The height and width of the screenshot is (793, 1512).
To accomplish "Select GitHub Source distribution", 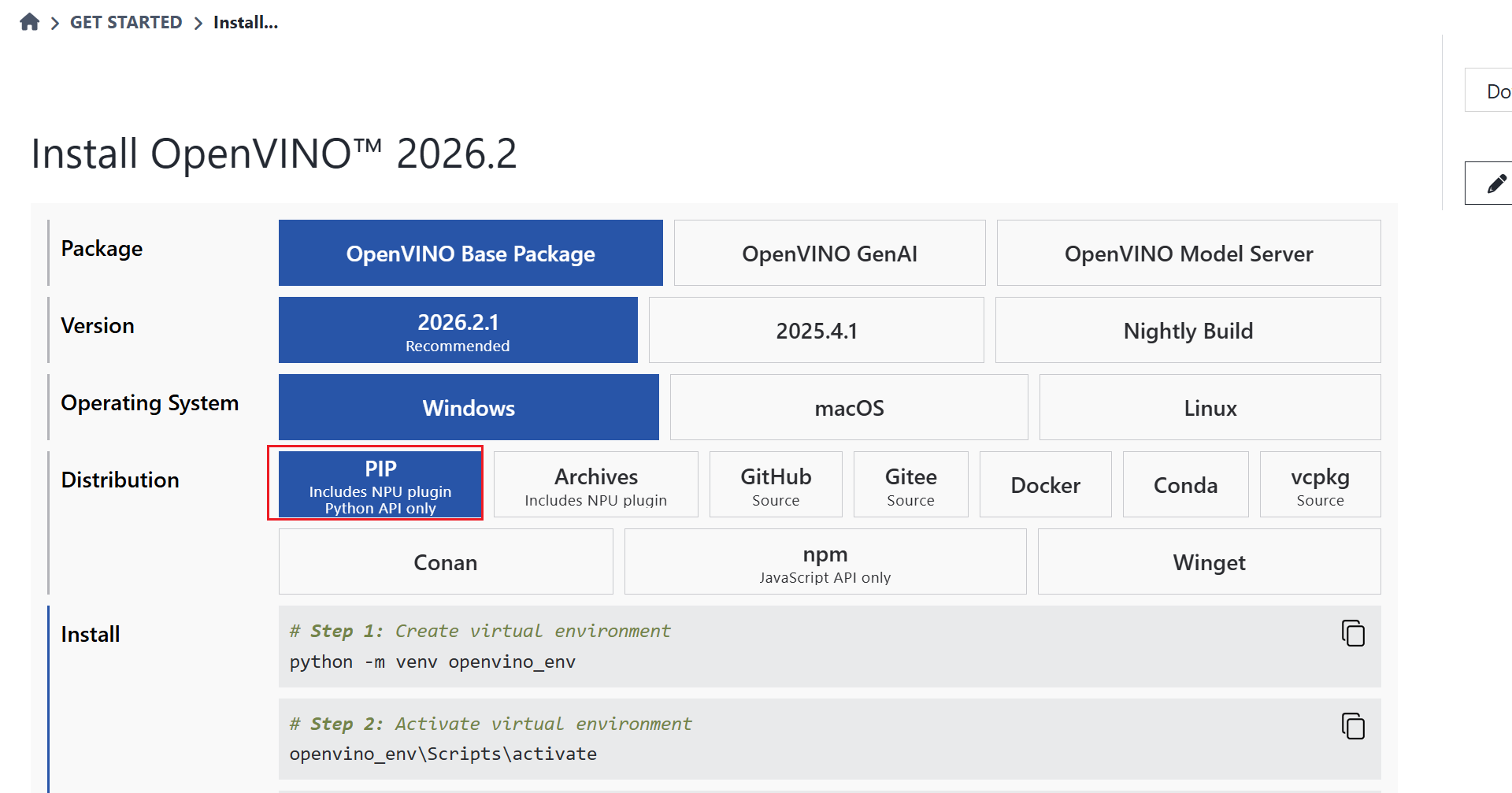I will click(x=776, y=484).
